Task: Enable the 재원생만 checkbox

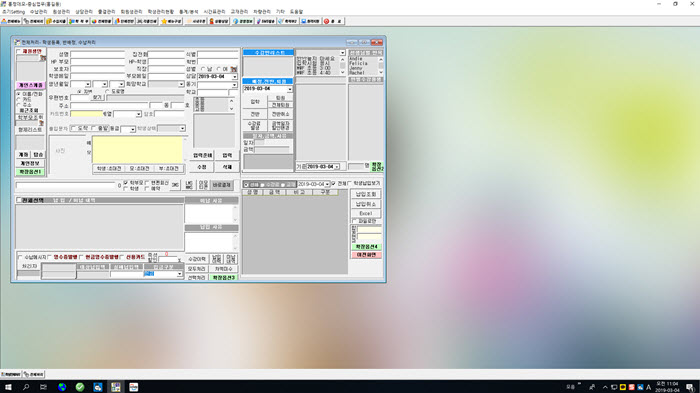Action: point(19,52)
